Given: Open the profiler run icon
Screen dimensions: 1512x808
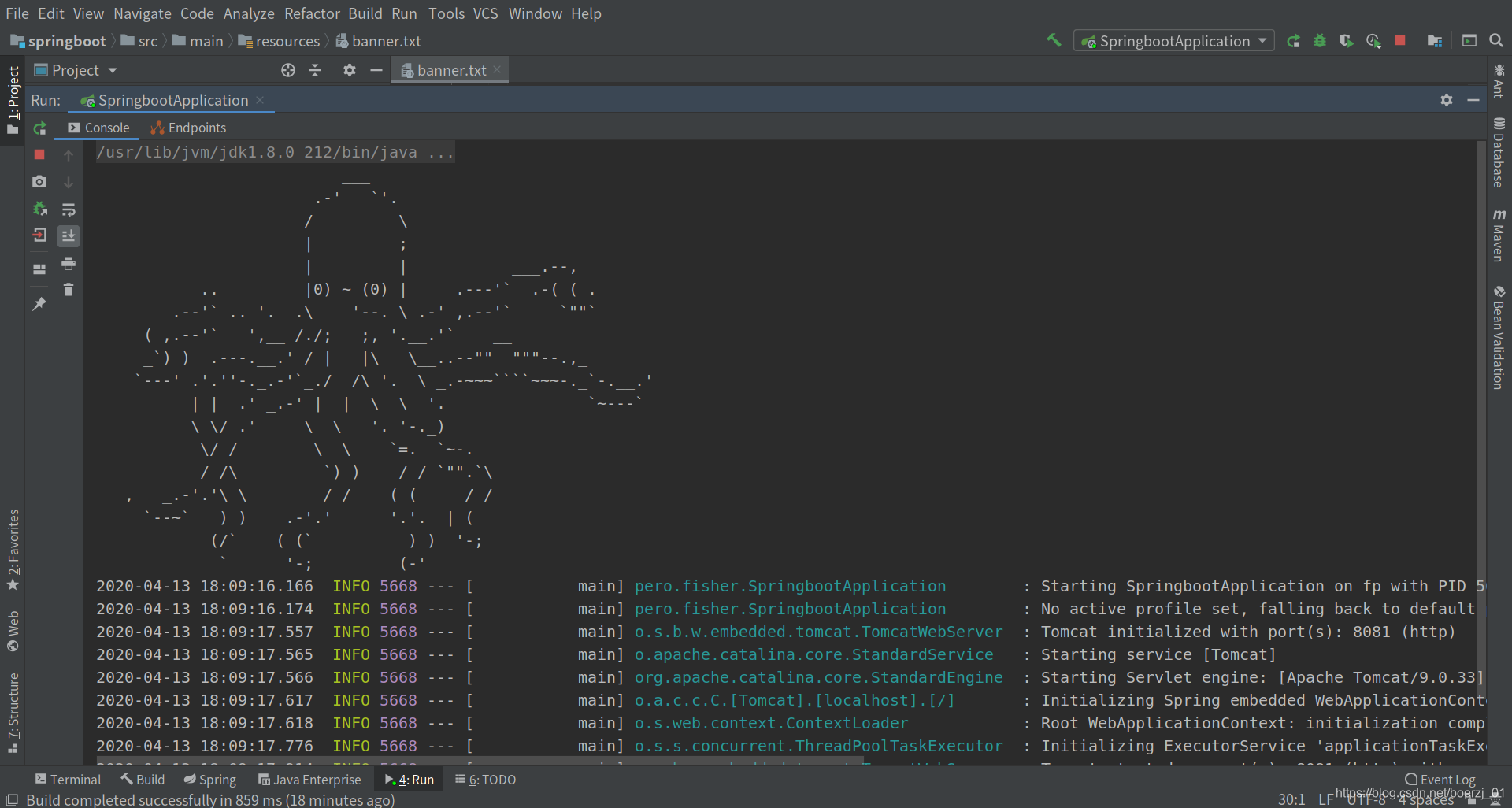Looking at the screenshot, I should coord(1373,41).
